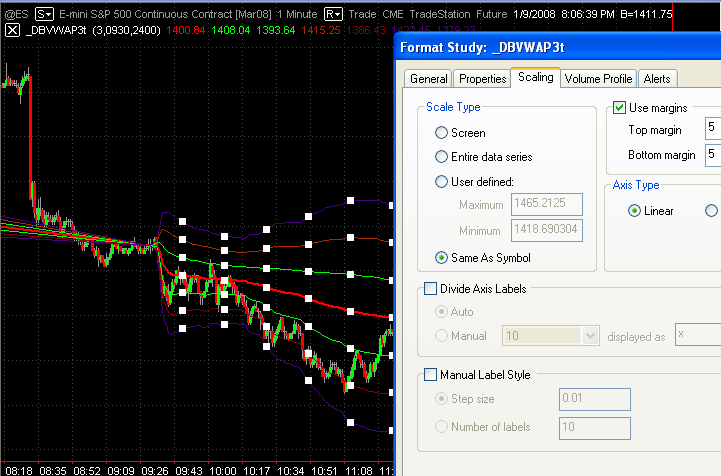Click the red 1400.84 study value
721x476 pixels.
point(186,31)
